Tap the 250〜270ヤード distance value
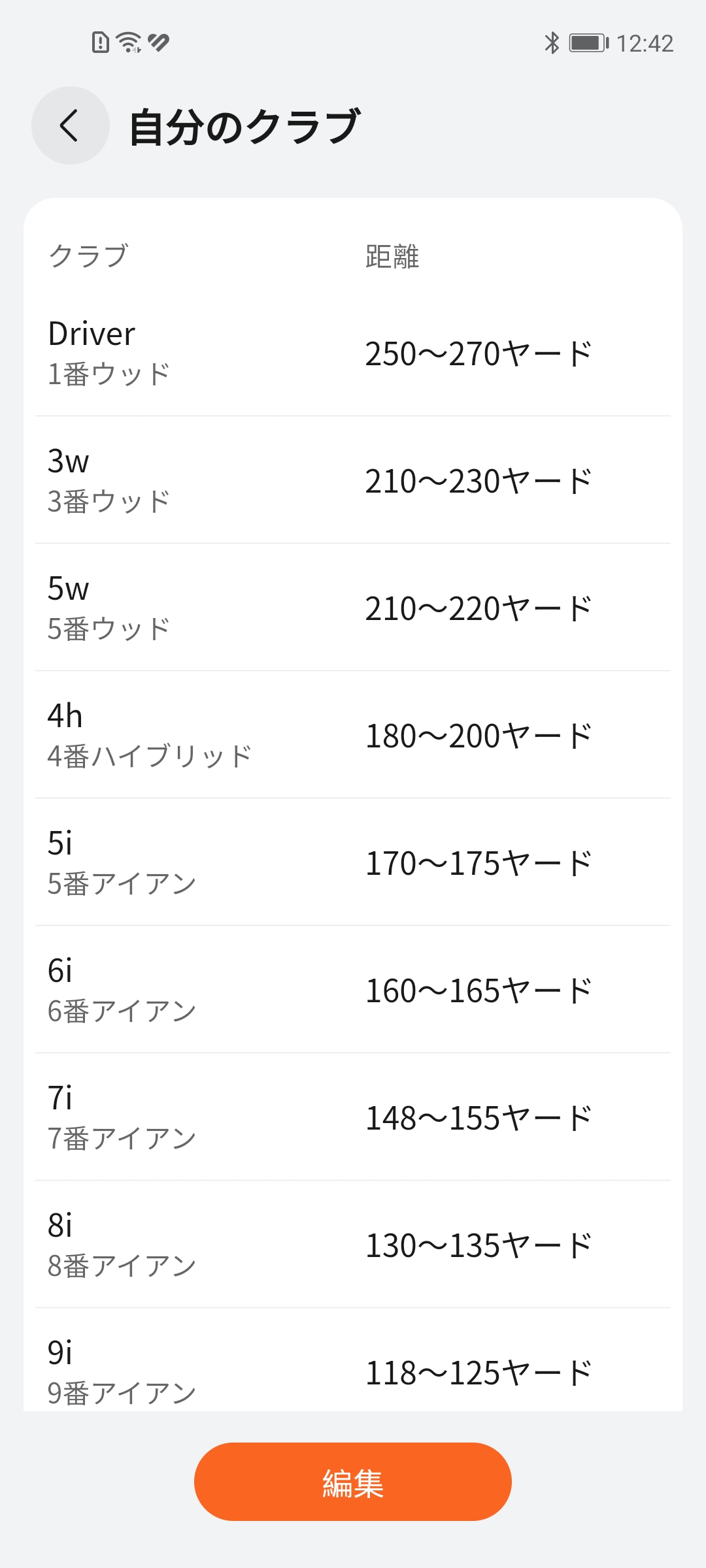Viewport: 706px width, 1568px height. (x=479, y=354)
